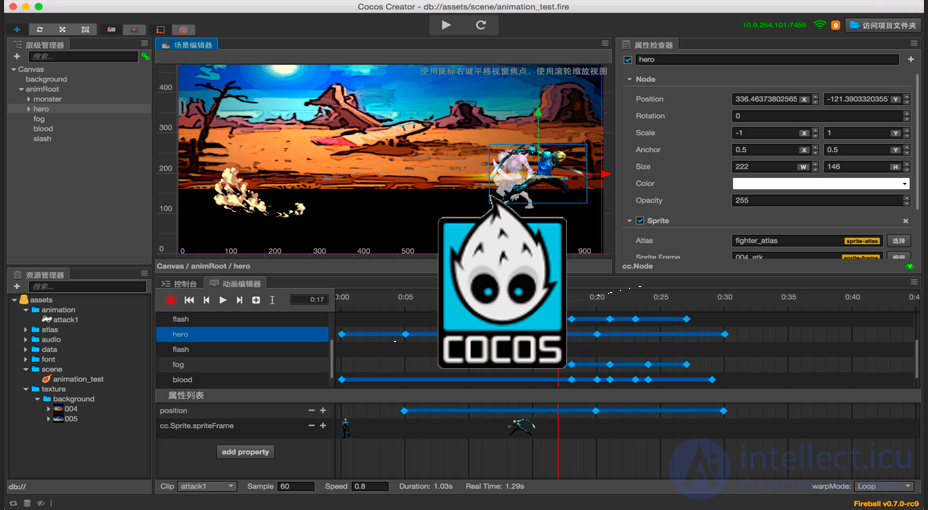
Task: Click the add property button
Action: [x=245, y=452]
